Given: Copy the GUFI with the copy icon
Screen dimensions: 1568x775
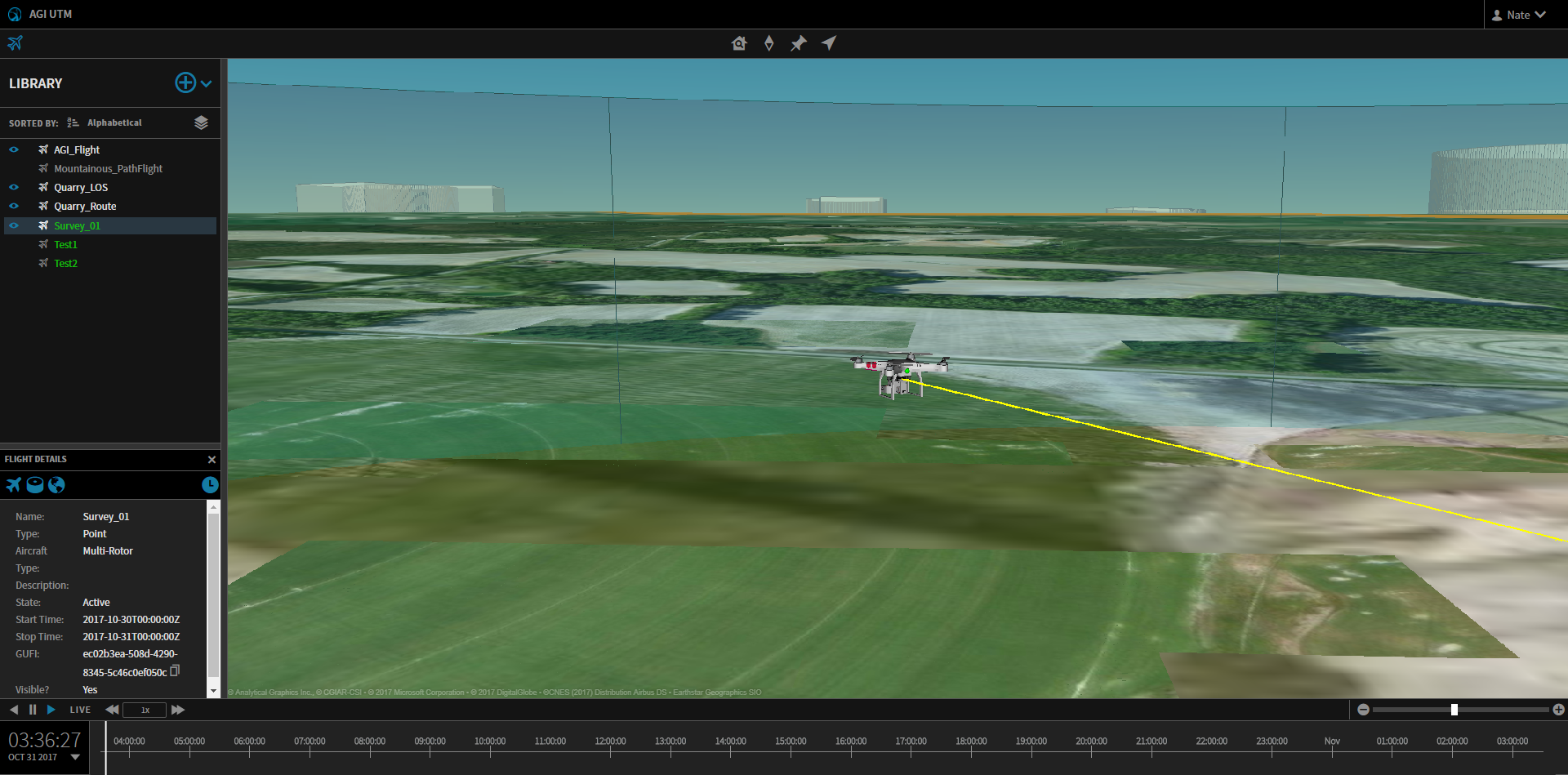Looking at the screenshot, I should [x=175, y=670].
